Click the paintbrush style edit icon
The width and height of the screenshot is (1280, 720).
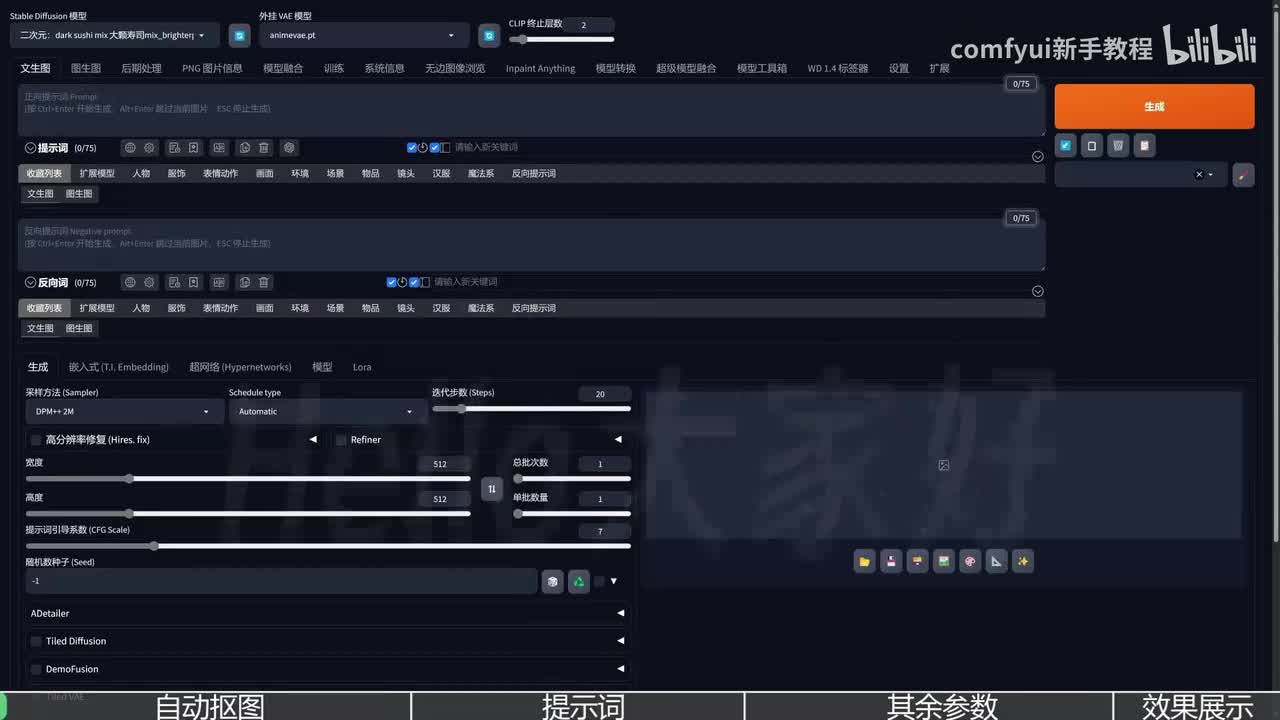[1243, 174]
